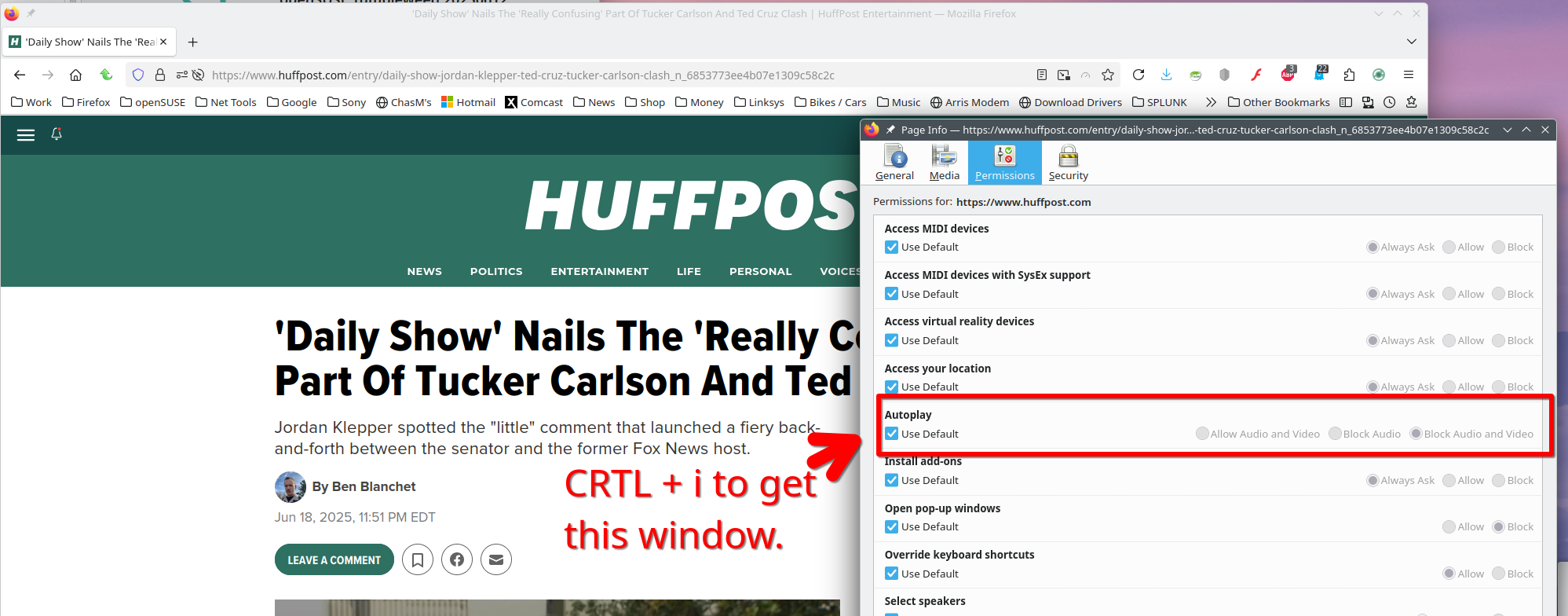Select Block Audio and Video autoplay option
The height and width of the screenshot is (616, 1568).
(x=1471, y=434)
